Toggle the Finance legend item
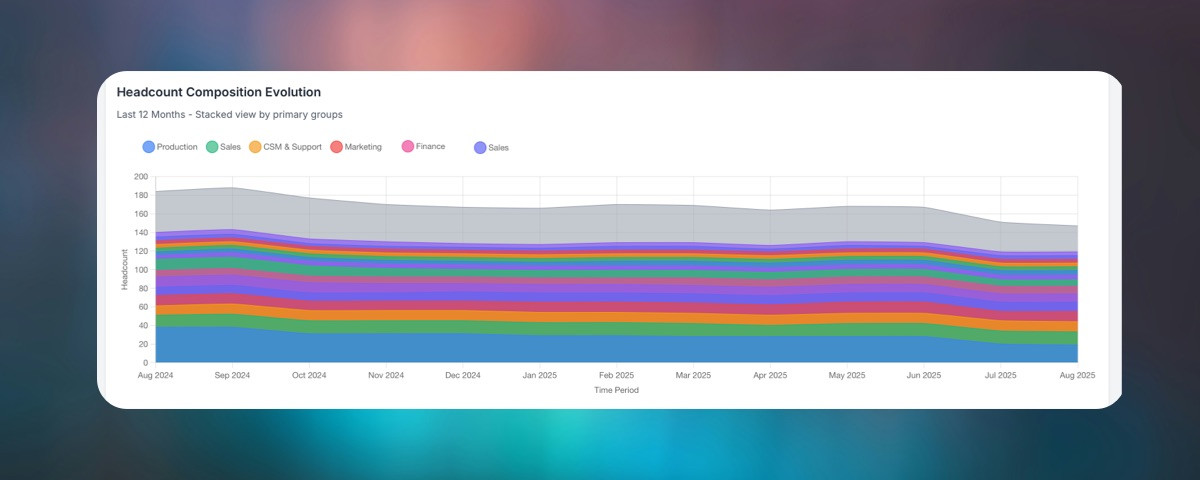This screenshot has width=1200, height=480. (423, 147)
